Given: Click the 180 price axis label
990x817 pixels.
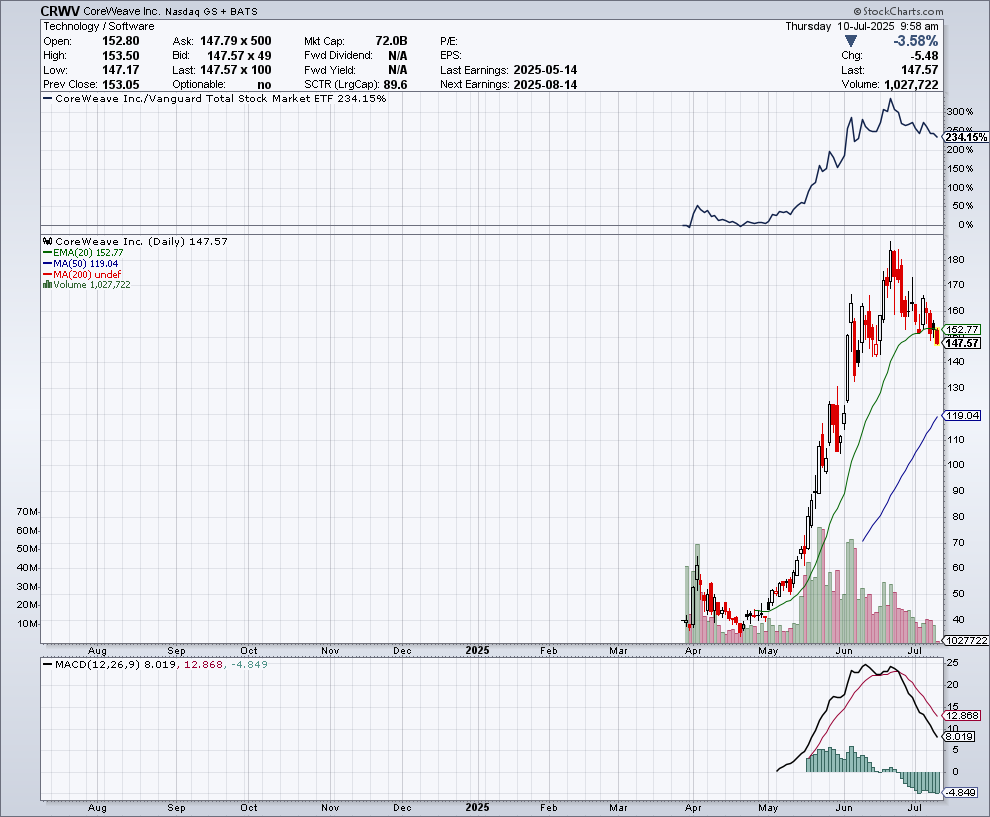Looking at the screenshot, I should 955,259.
